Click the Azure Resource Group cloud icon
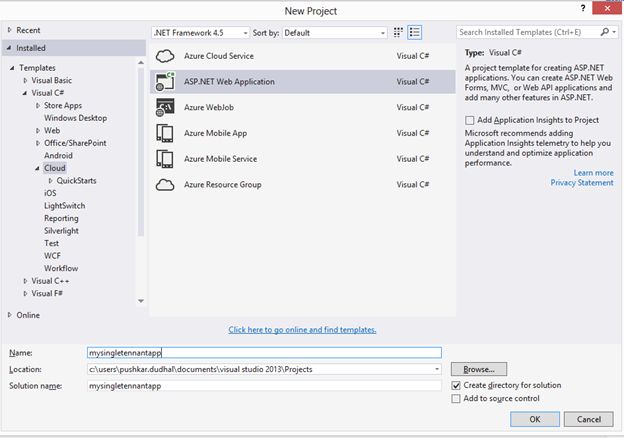Viewport: 624px width, 438px height. tap(165, 185)
